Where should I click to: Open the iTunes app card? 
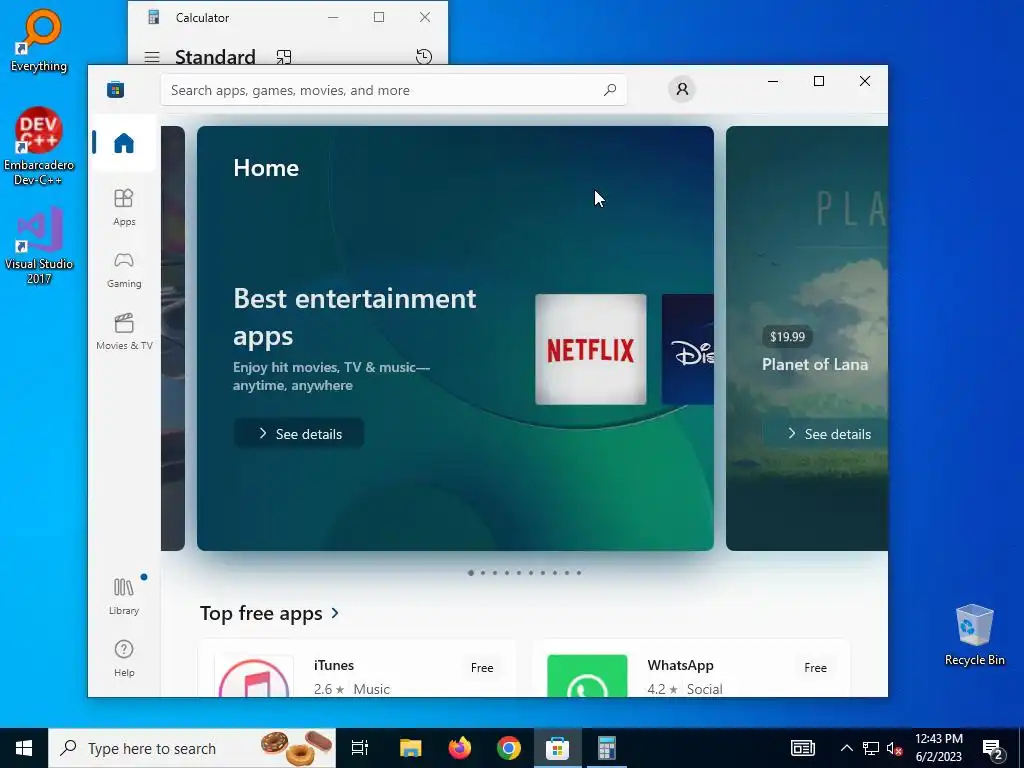pos(357,669)
